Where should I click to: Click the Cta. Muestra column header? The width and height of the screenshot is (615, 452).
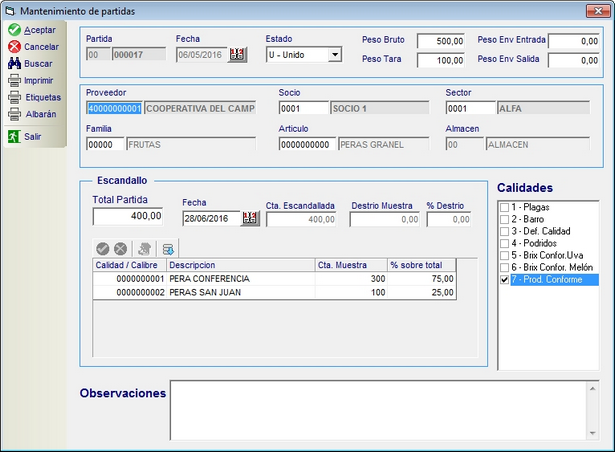(351, 265)
